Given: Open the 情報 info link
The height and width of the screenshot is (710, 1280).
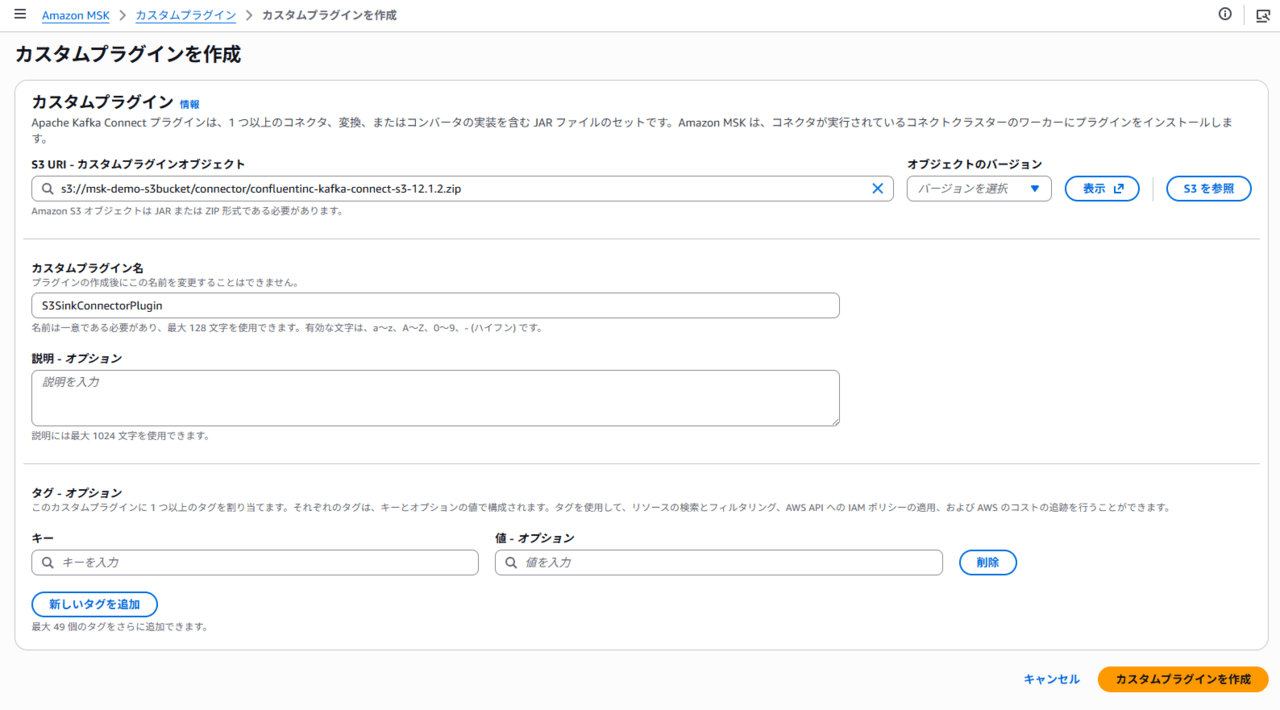Looking at the screenshot, I should tap(189, 104).
